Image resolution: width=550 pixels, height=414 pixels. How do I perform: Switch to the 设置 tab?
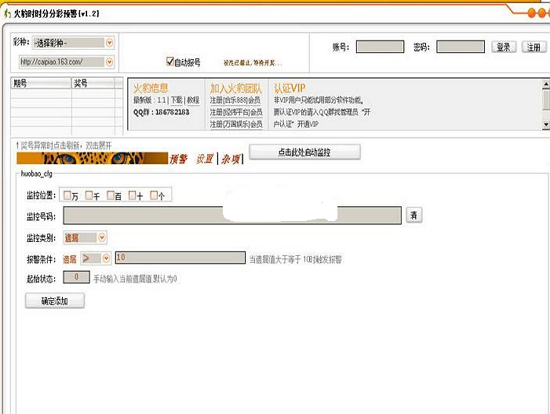204,159
